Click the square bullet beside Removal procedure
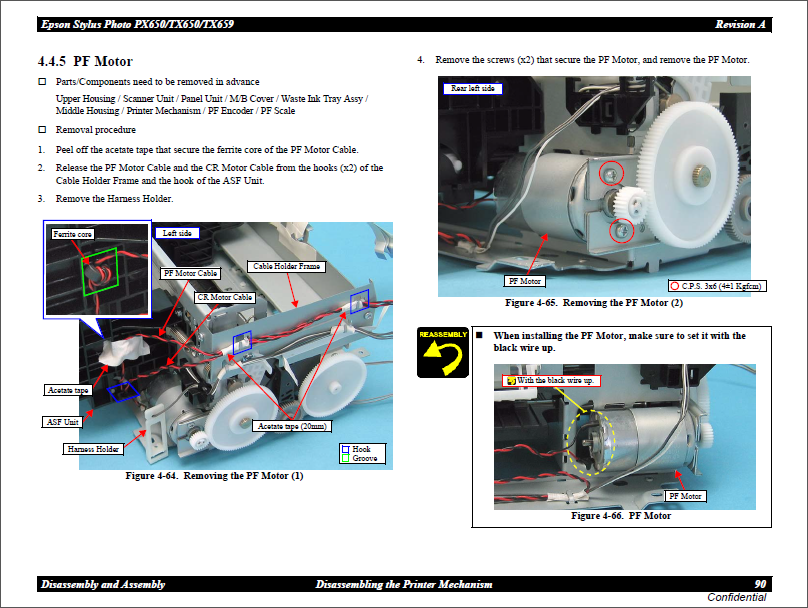This screenshot has width=808, height=608. pyautogui.click(x=42, y=130)
